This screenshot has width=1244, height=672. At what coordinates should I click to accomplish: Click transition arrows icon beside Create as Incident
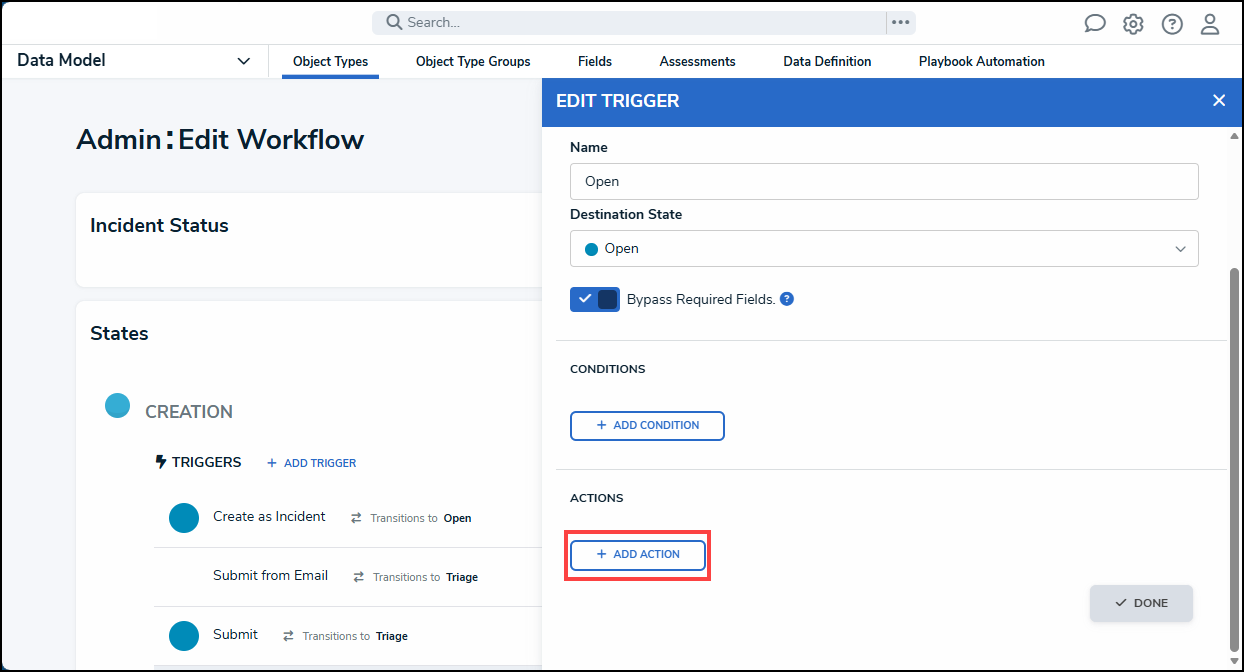[x=356, y=518]
